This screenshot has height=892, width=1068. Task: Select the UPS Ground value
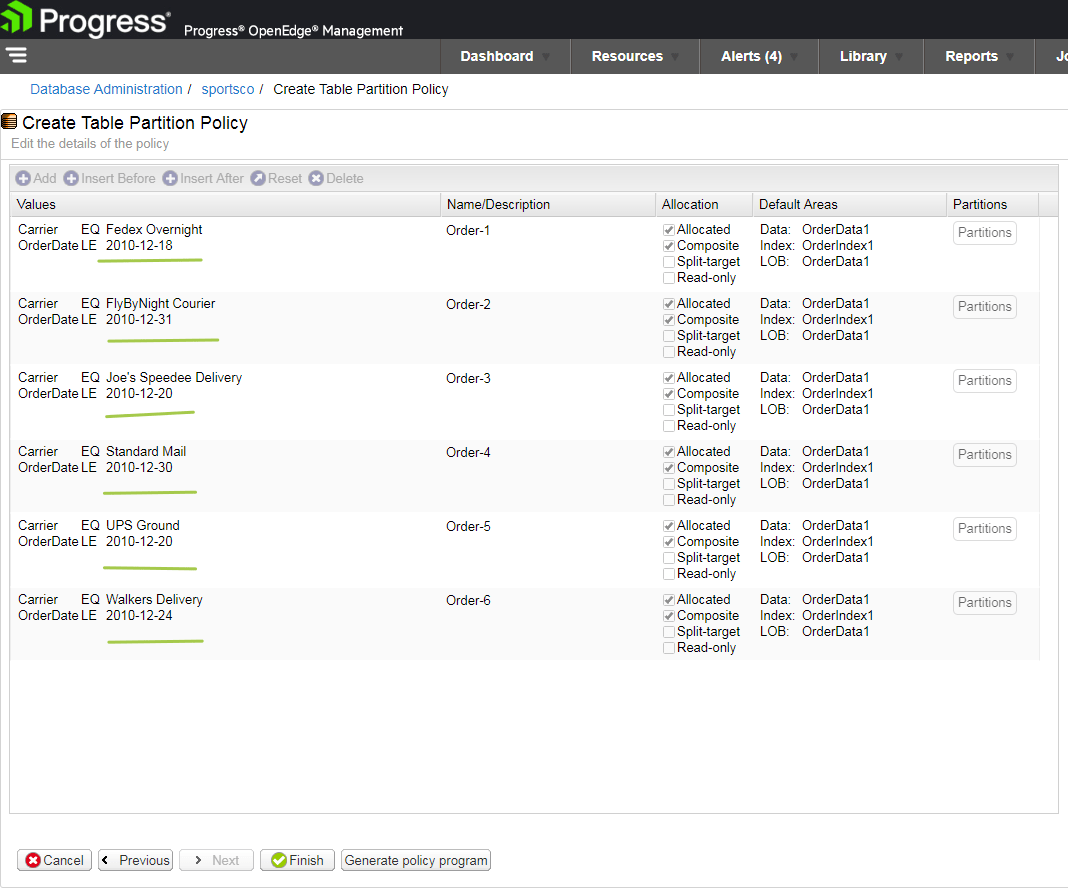143,526
